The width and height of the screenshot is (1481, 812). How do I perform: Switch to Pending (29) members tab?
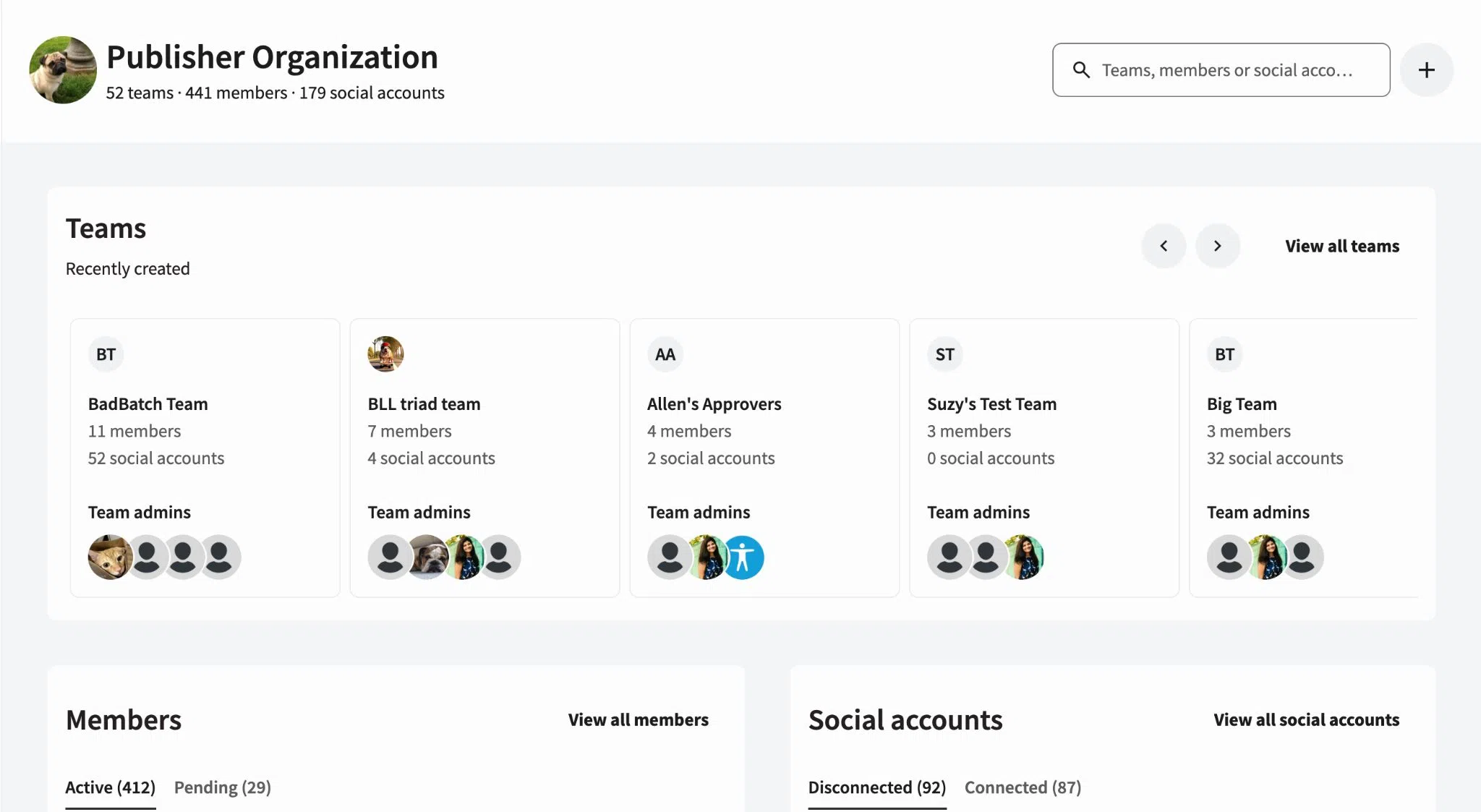tap(223, 787)
